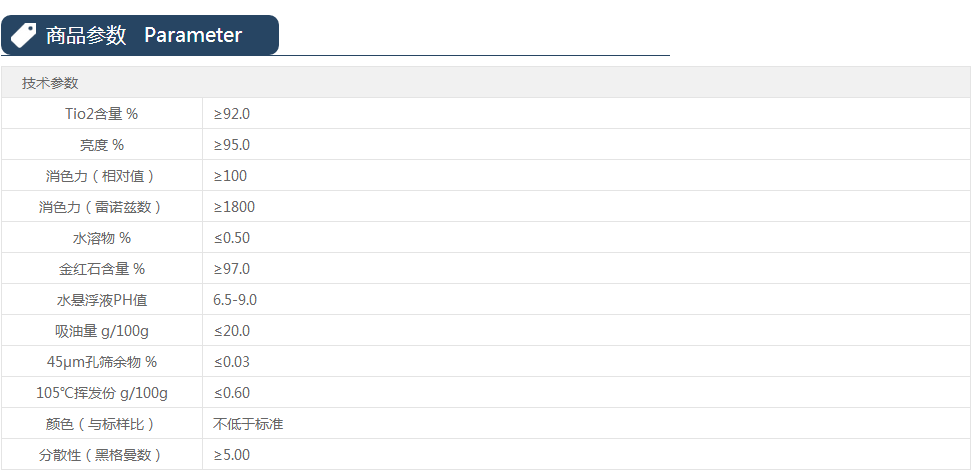The width and height of the screenshot is (977, 472).
Task: Select the ≥92.0 value cell
Action: [232, 114]
